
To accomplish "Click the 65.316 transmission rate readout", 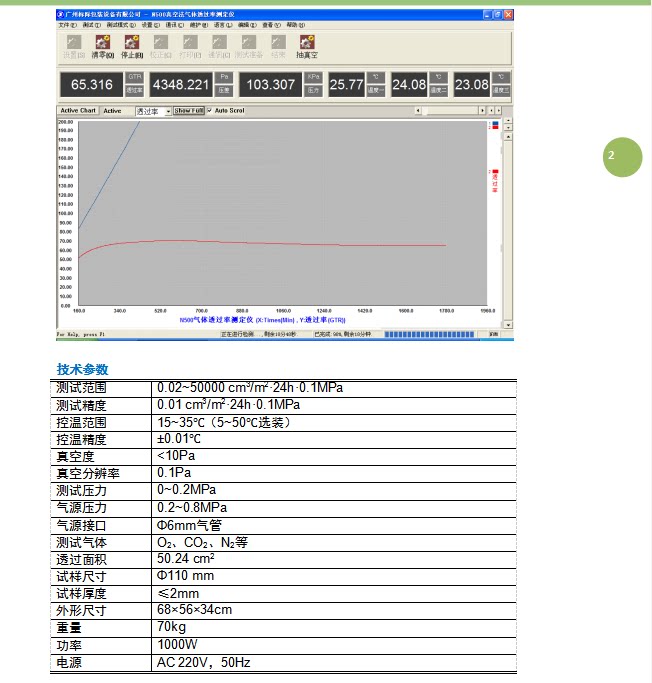I will (92, 85).
